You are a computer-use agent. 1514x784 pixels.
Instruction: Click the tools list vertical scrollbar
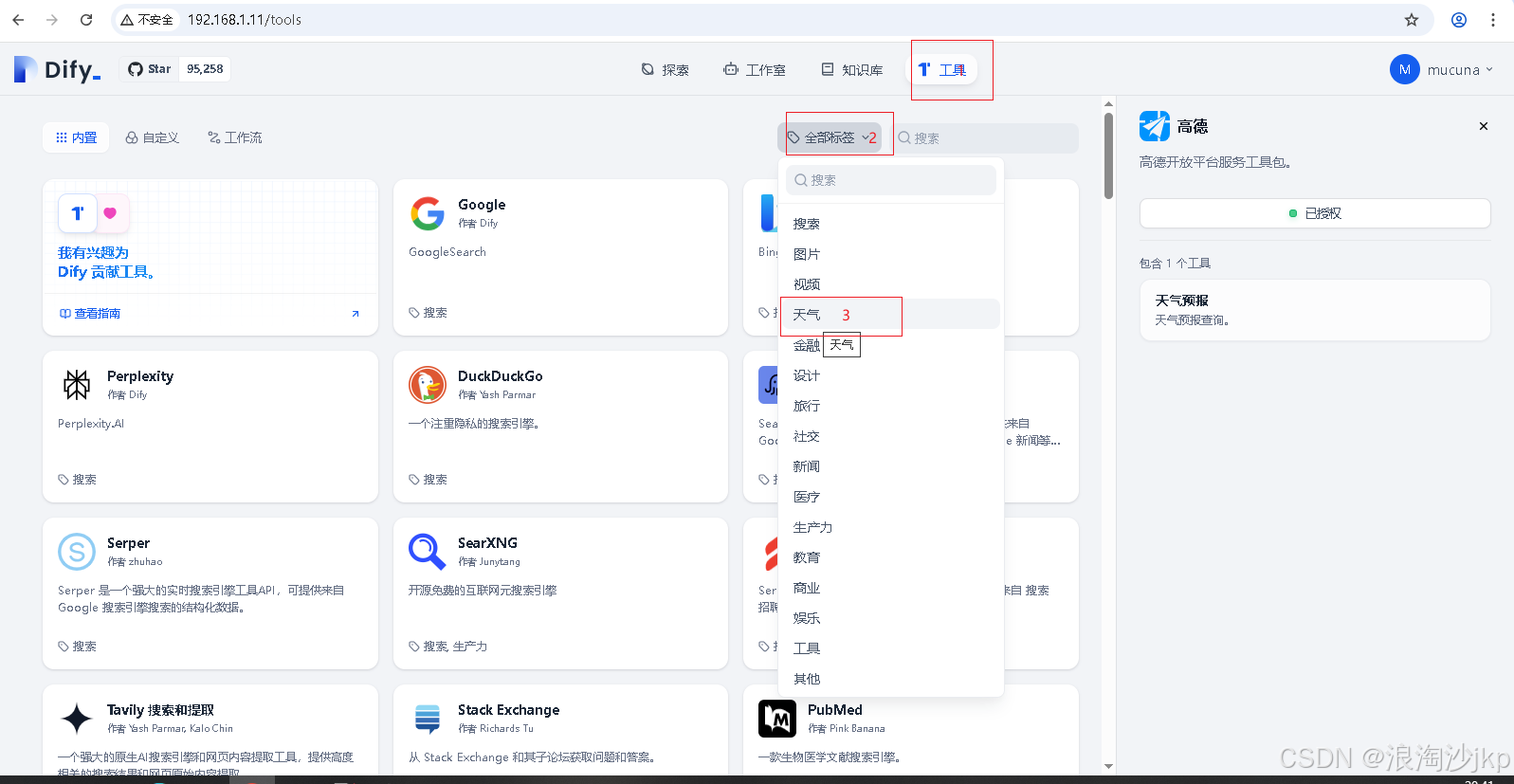(1108, 156)
